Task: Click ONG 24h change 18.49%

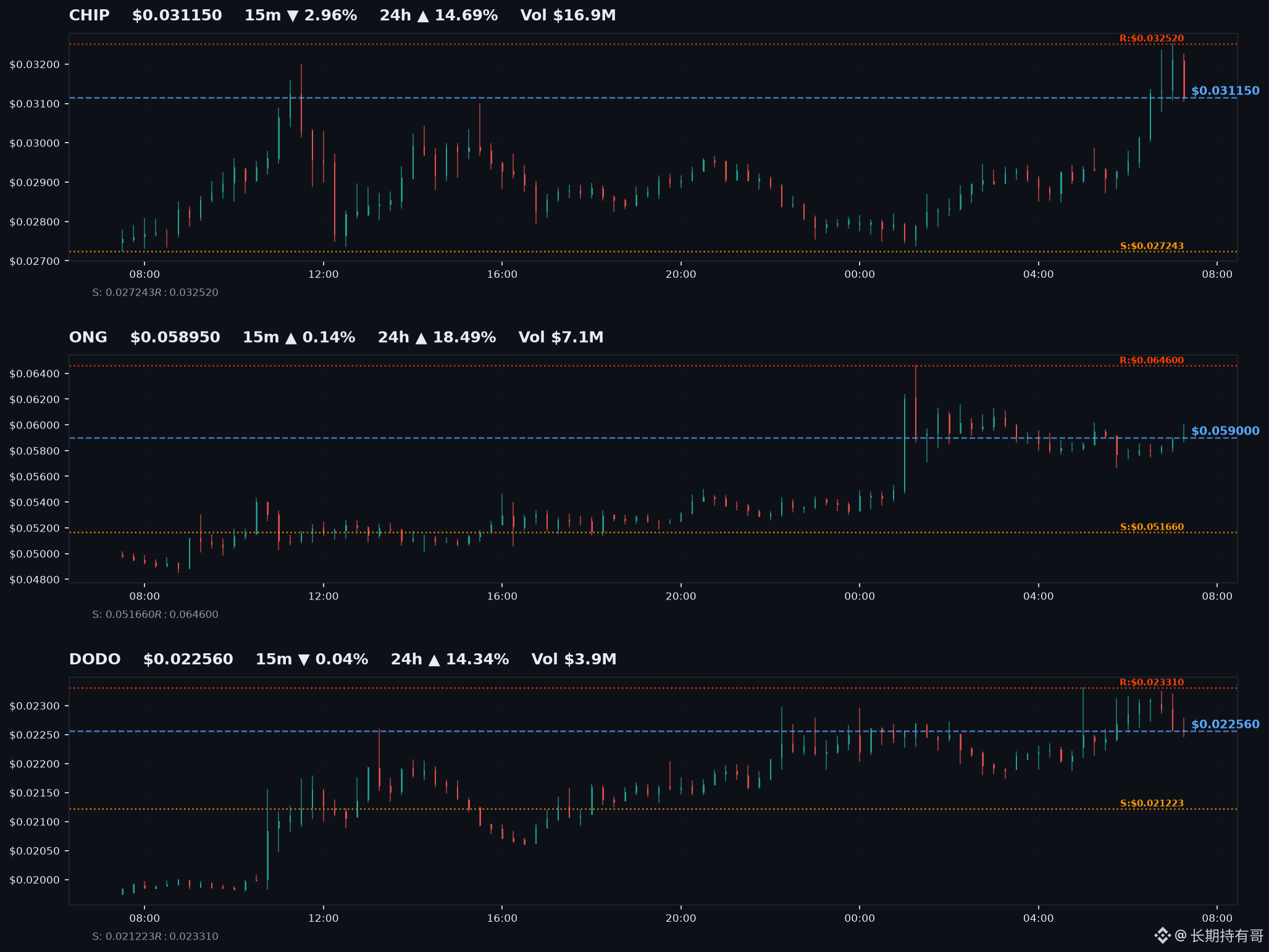Action: pyautogui.click(x=437, y=337)
